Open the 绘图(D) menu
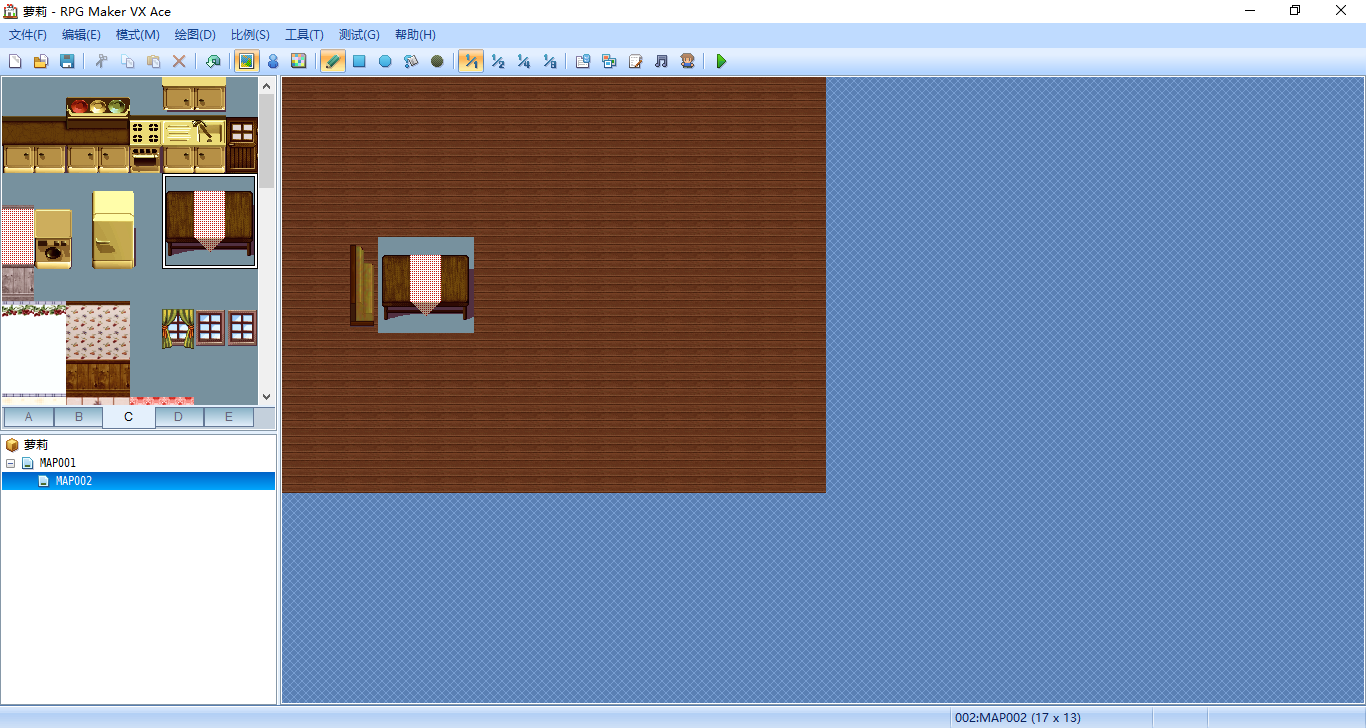1366x728 pixels. 195,35
